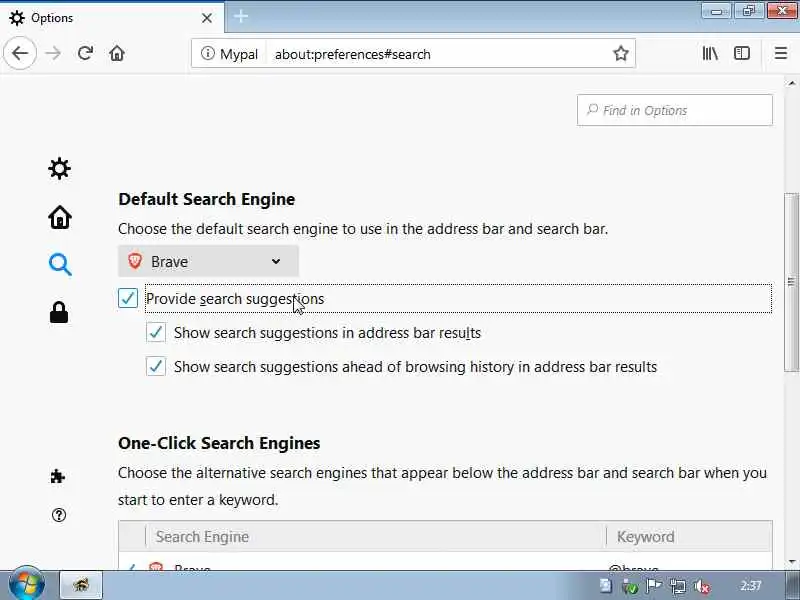Click the site info icon beside Mypal
The image size is (800, 600).
click(207, 53)
